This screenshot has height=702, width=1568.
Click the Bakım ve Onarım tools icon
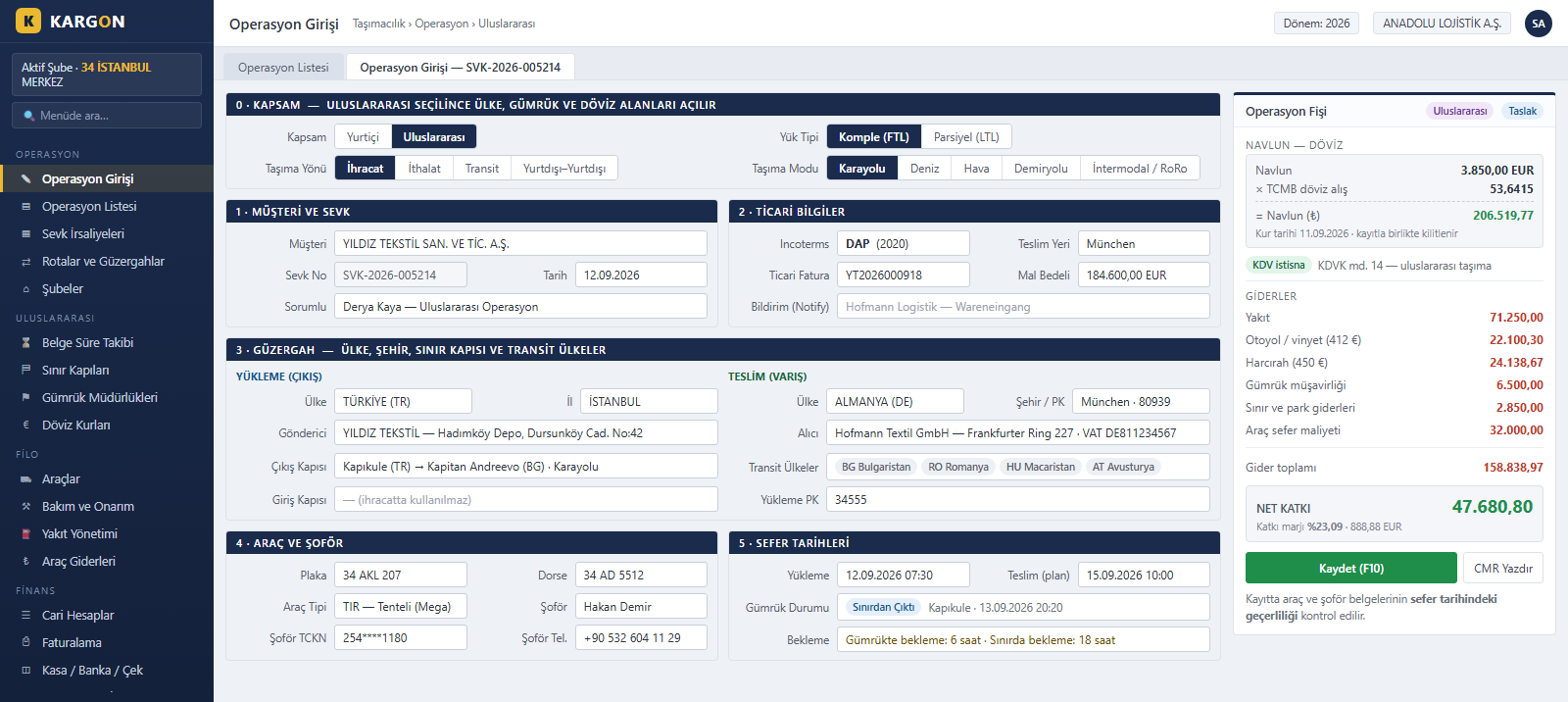coord(26,506)
